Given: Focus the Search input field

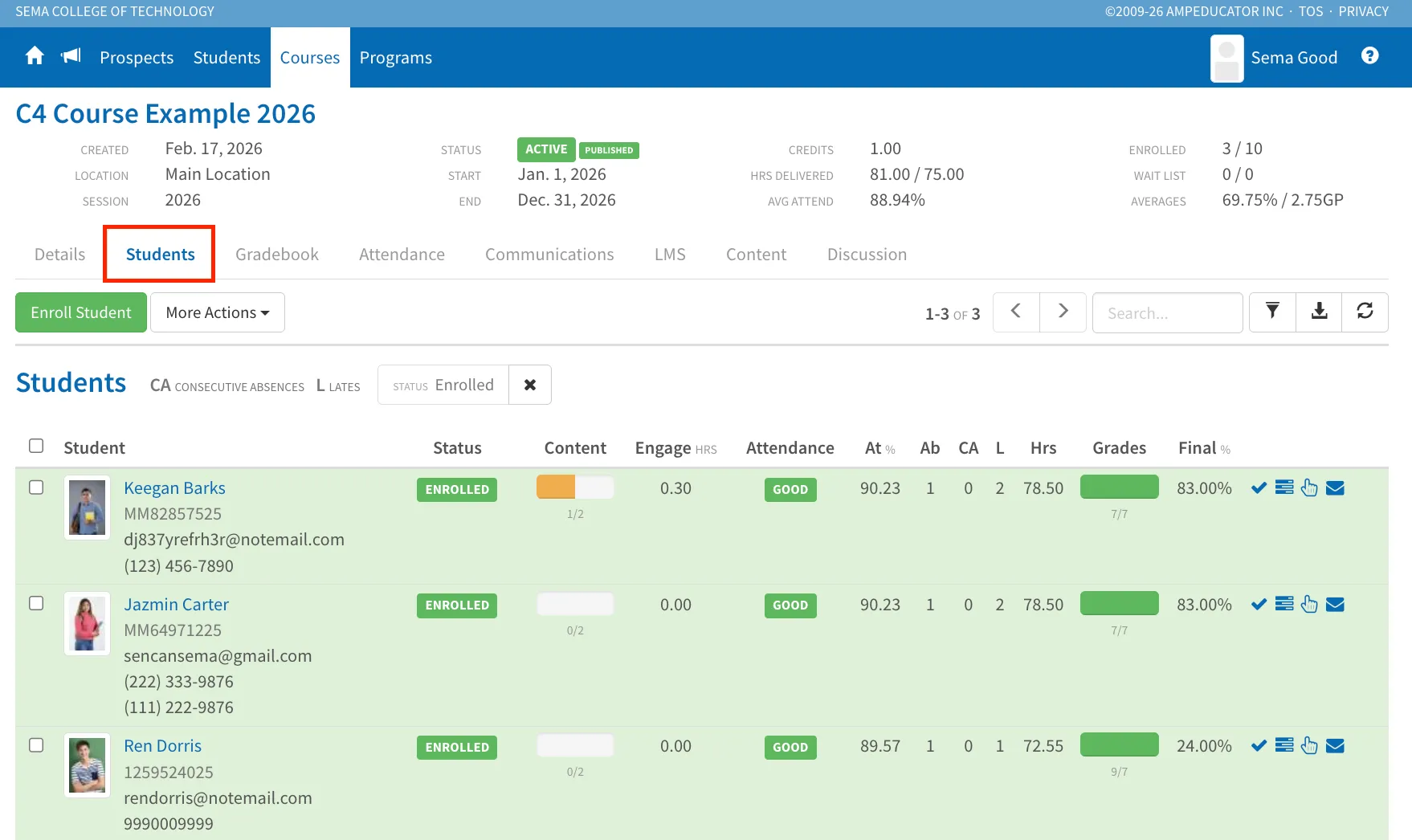Looking at the screenshot, I should click(1167, 312).
